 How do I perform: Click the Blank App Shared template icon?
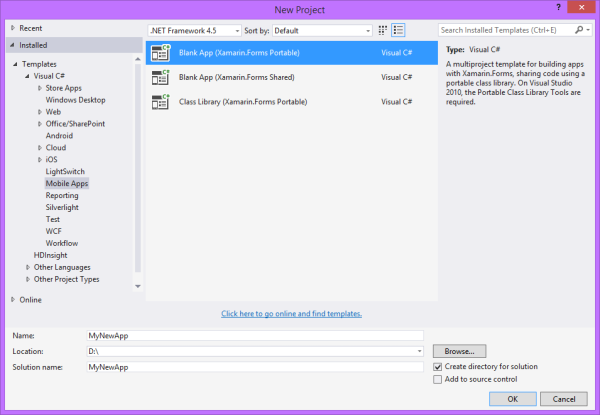pyautogui.click(x=160, y=77)
